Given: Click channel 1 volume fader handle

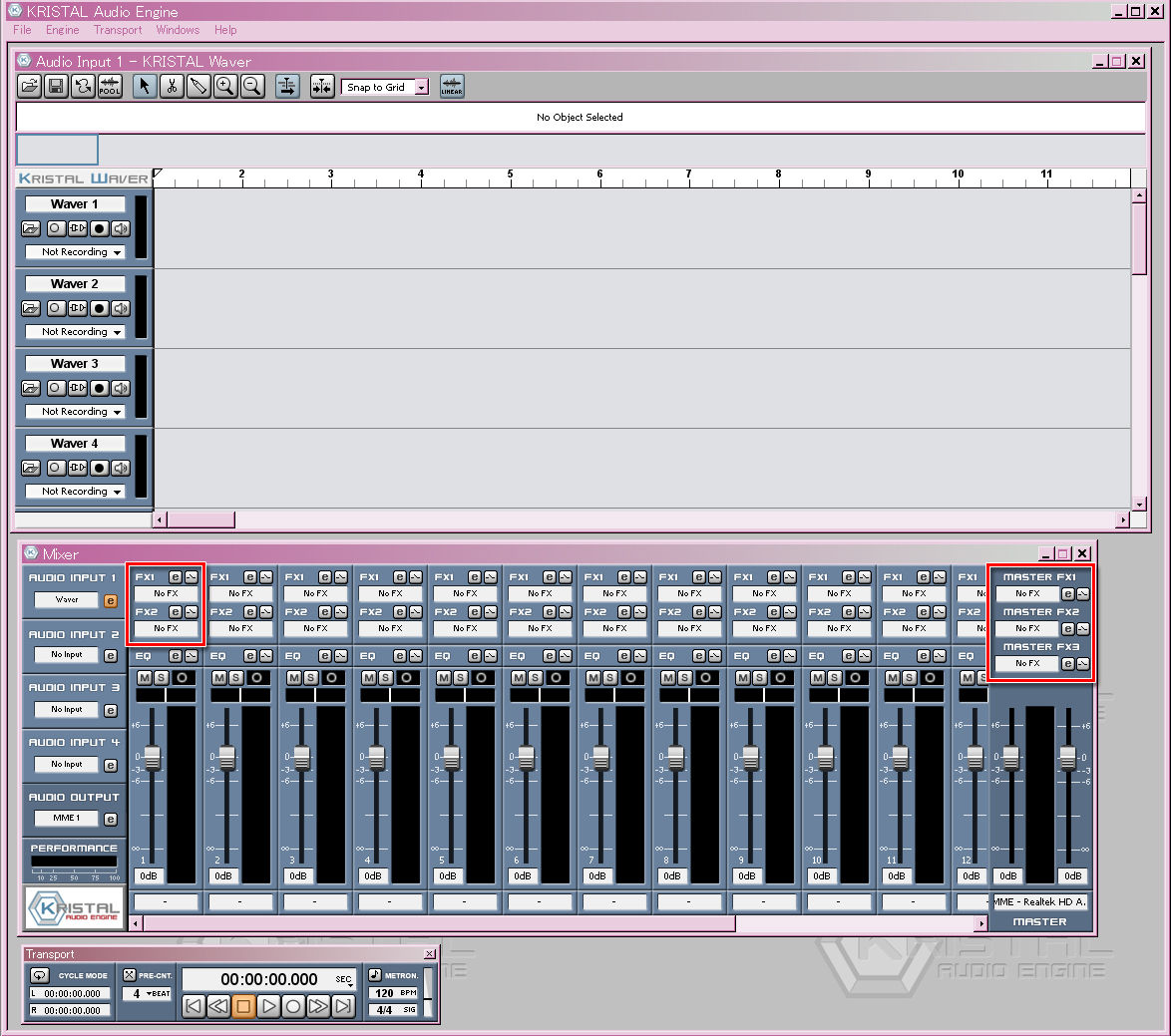Looking at the screenshot, I should pos(153,758).
